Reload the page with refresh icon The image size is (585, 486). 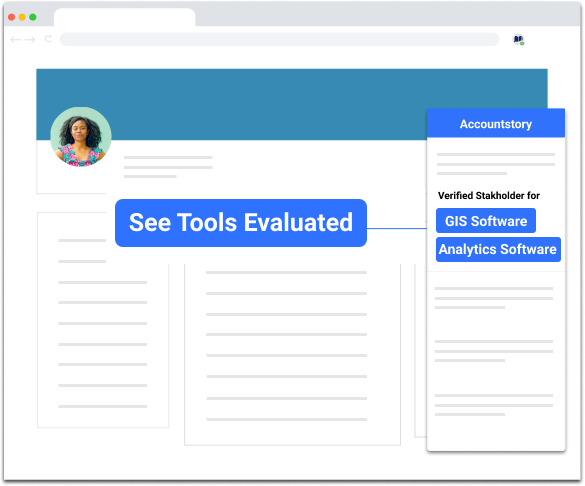coord(48,39)
